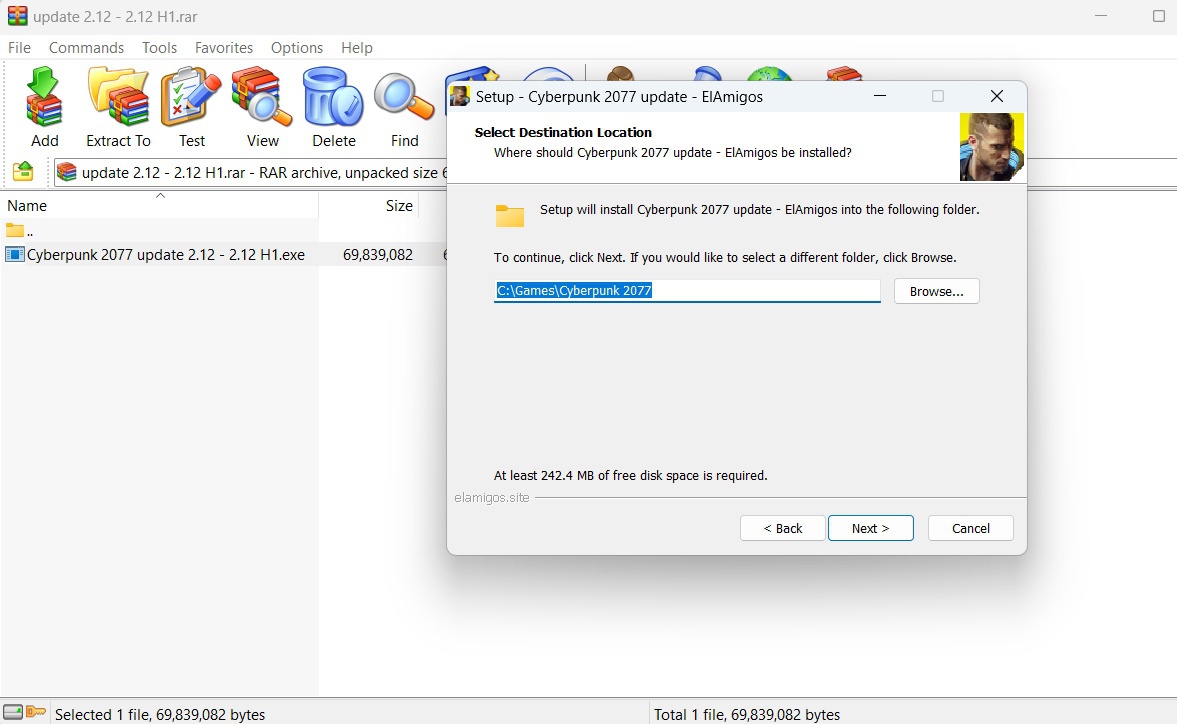Open the File menu
This screenshot has width=1177, height=724.
(20, 48)
